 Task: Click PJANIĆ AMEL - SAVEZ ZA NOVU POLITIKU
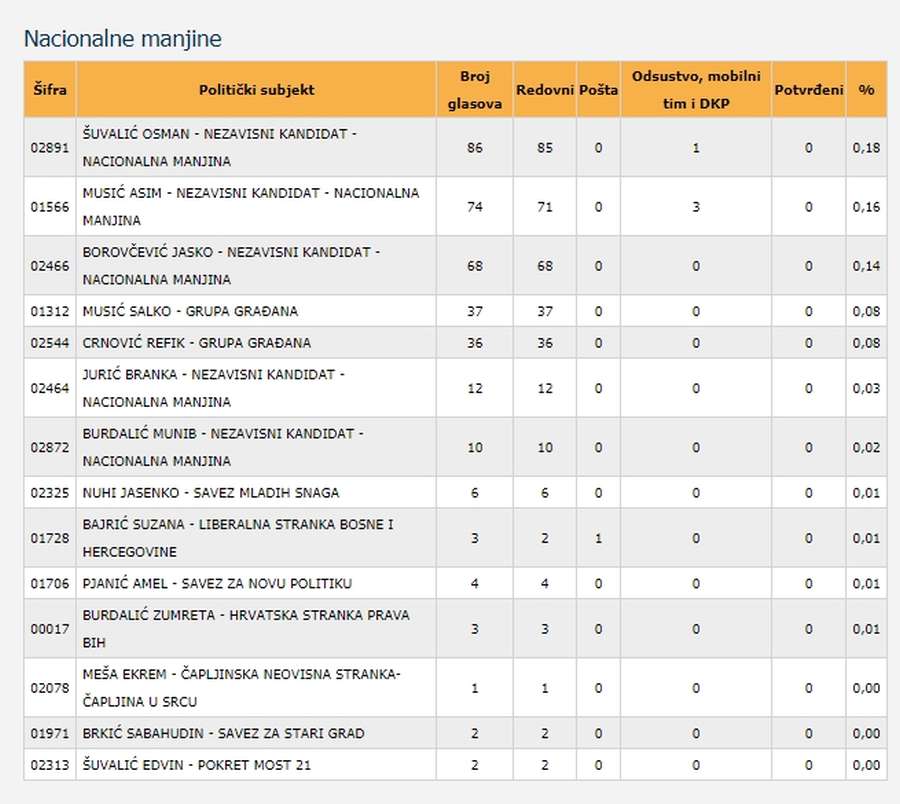coord(217,583)
